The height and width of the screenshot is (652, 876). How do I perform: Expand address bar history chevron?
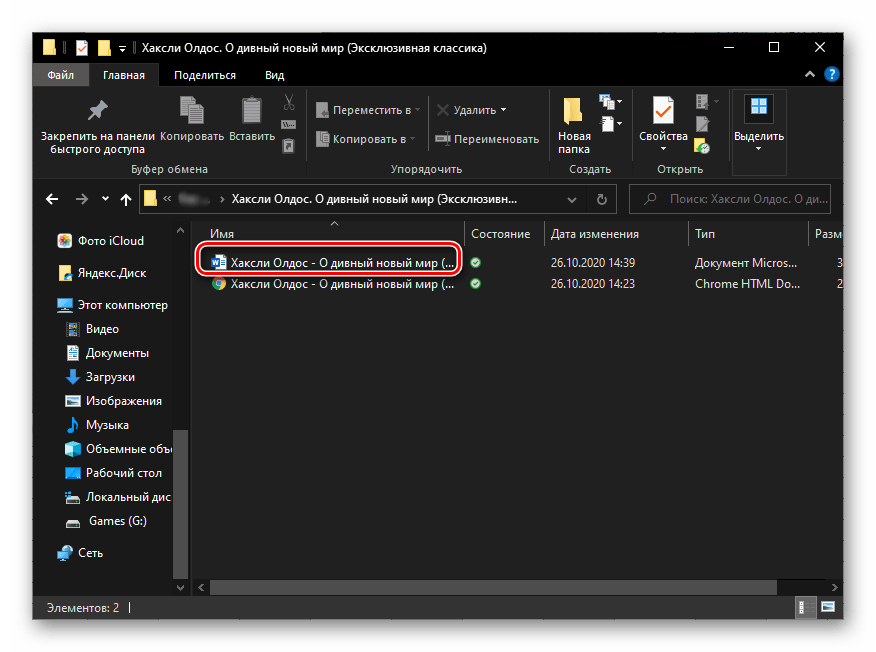(572, 199)
